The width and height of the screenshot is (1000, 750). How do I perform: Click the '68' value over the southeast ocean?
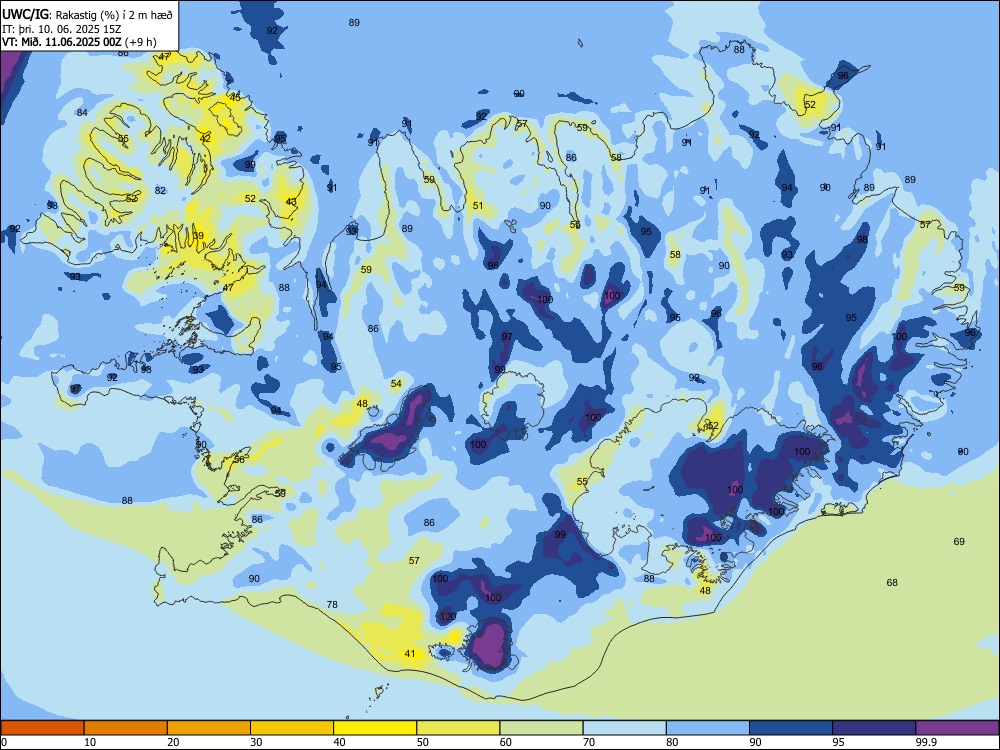pos(892,582)
